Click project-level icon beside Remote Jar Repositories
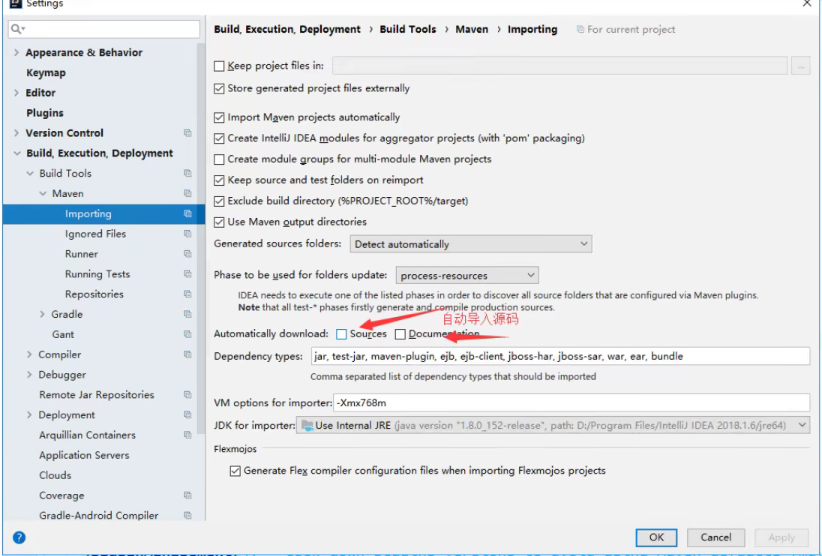 pos(188,395)
